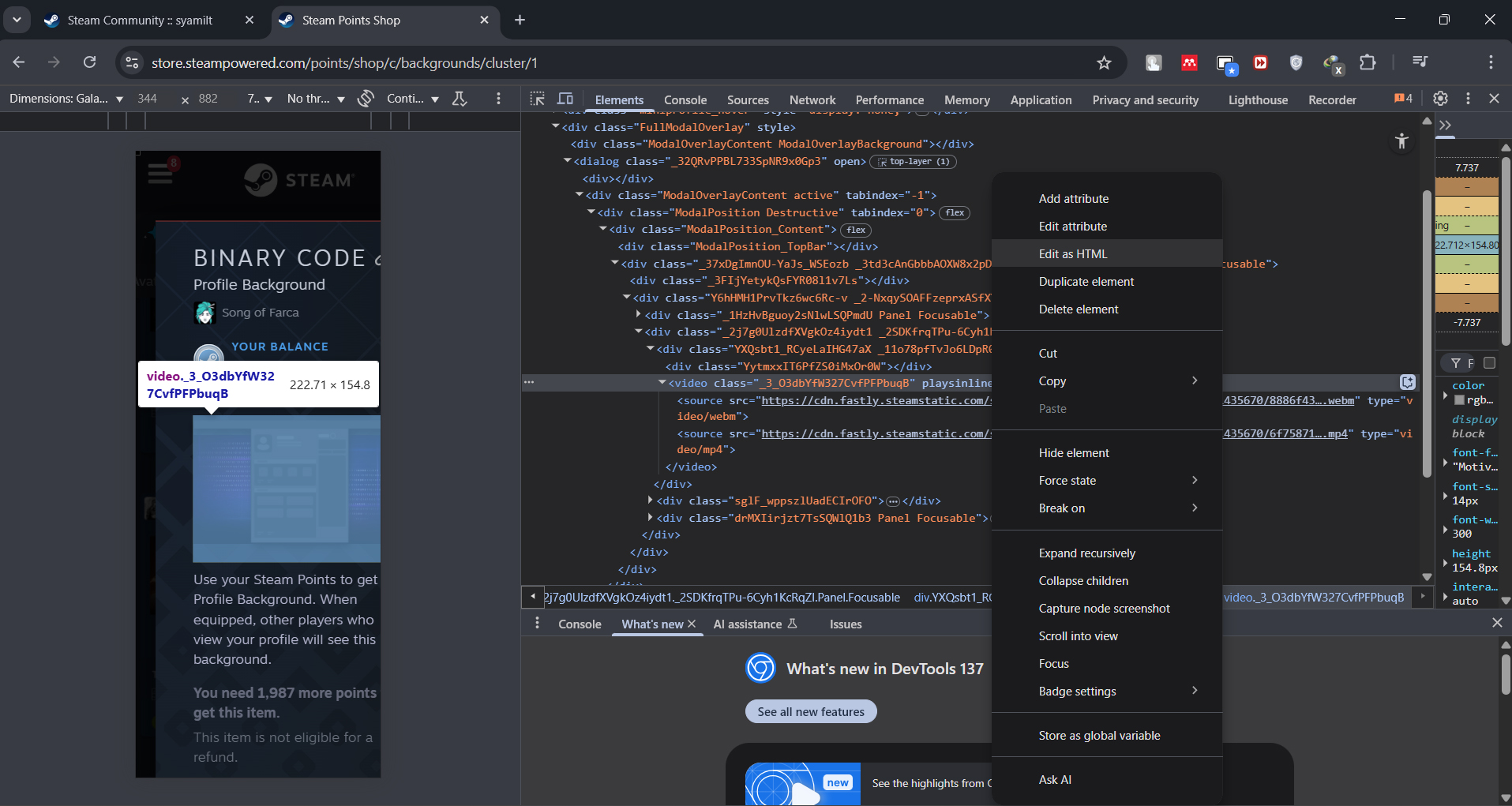Choose Add attribute in the context menu
Screen dimensions: 1512x806
(1107, 199)
